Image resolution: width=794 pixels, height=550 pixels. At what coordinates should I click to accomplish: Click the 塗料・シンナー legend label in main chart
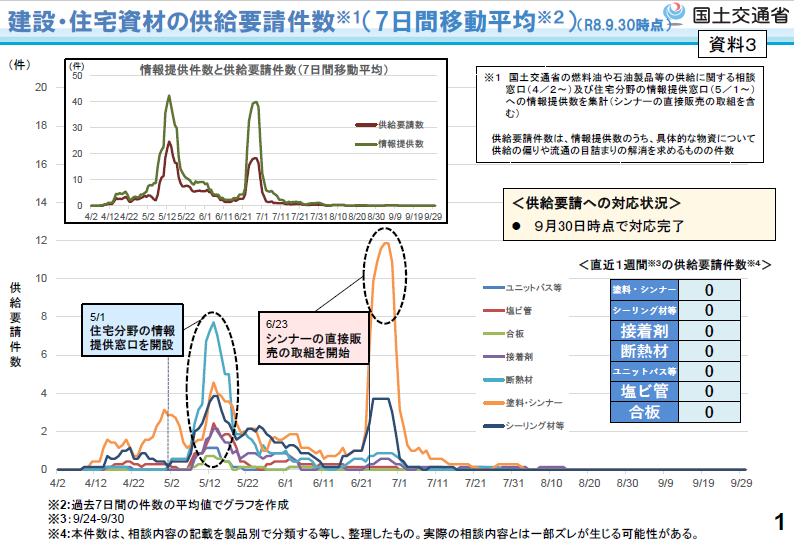click(534, 403)
